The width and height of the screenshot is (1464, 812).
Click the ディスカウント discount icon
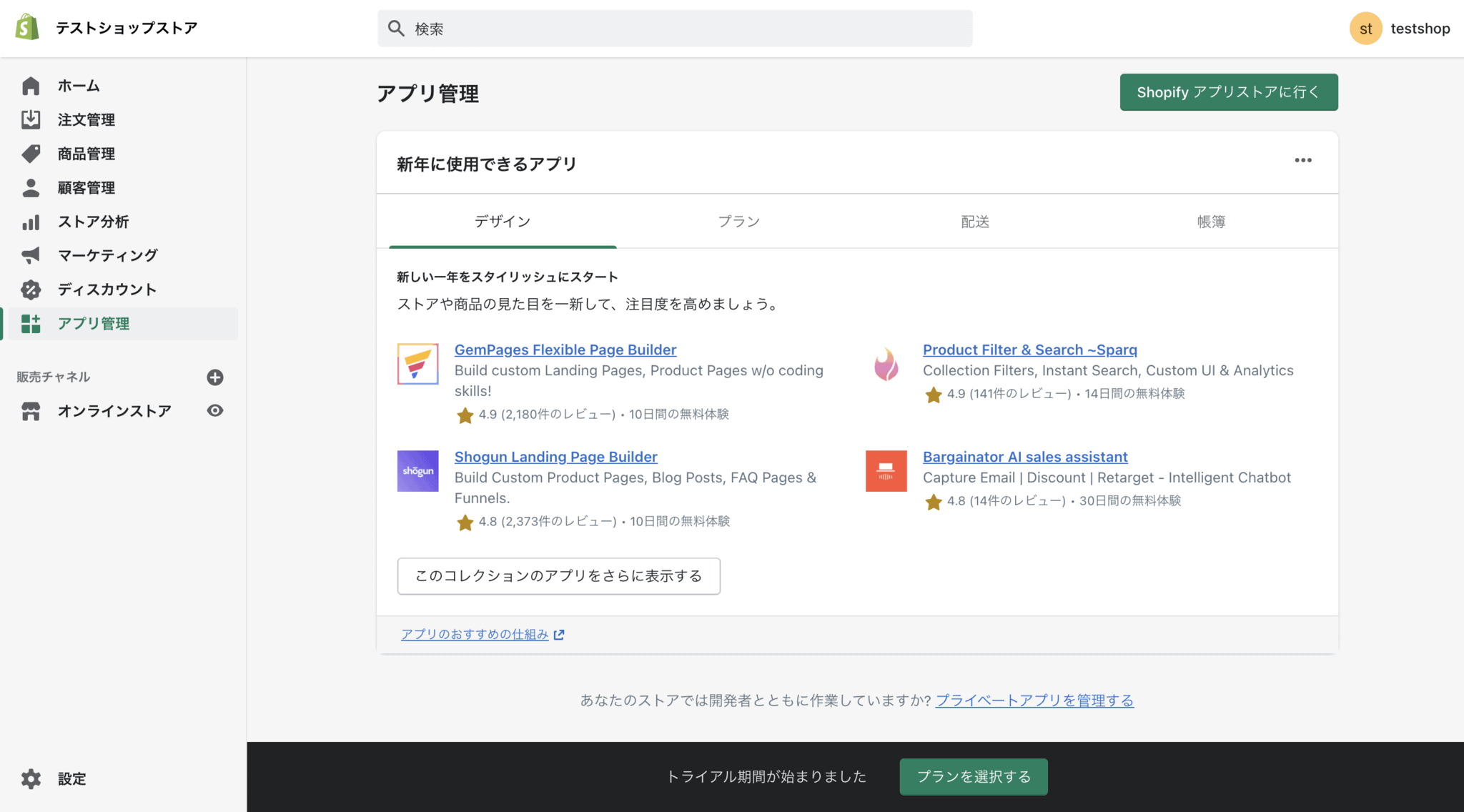coord(31,289)
